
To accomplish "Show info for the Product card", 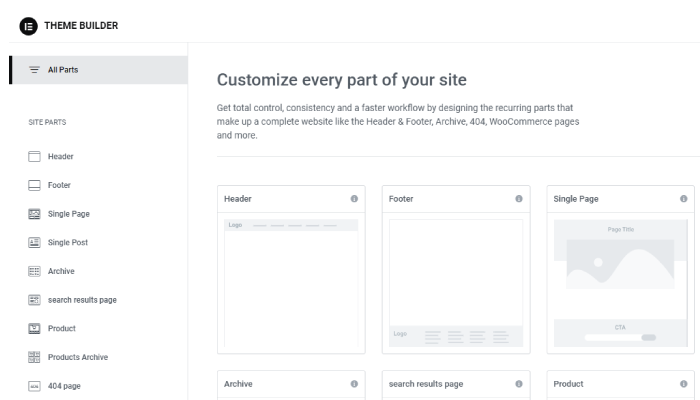I will (x=684, y=384).
